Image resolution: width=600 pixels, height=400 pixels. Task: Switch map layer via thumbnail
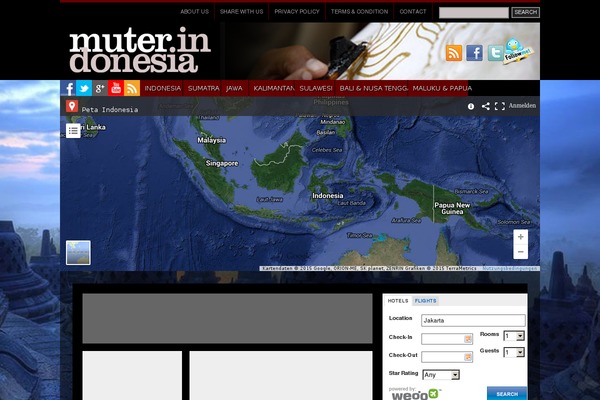tap(78, 253)
